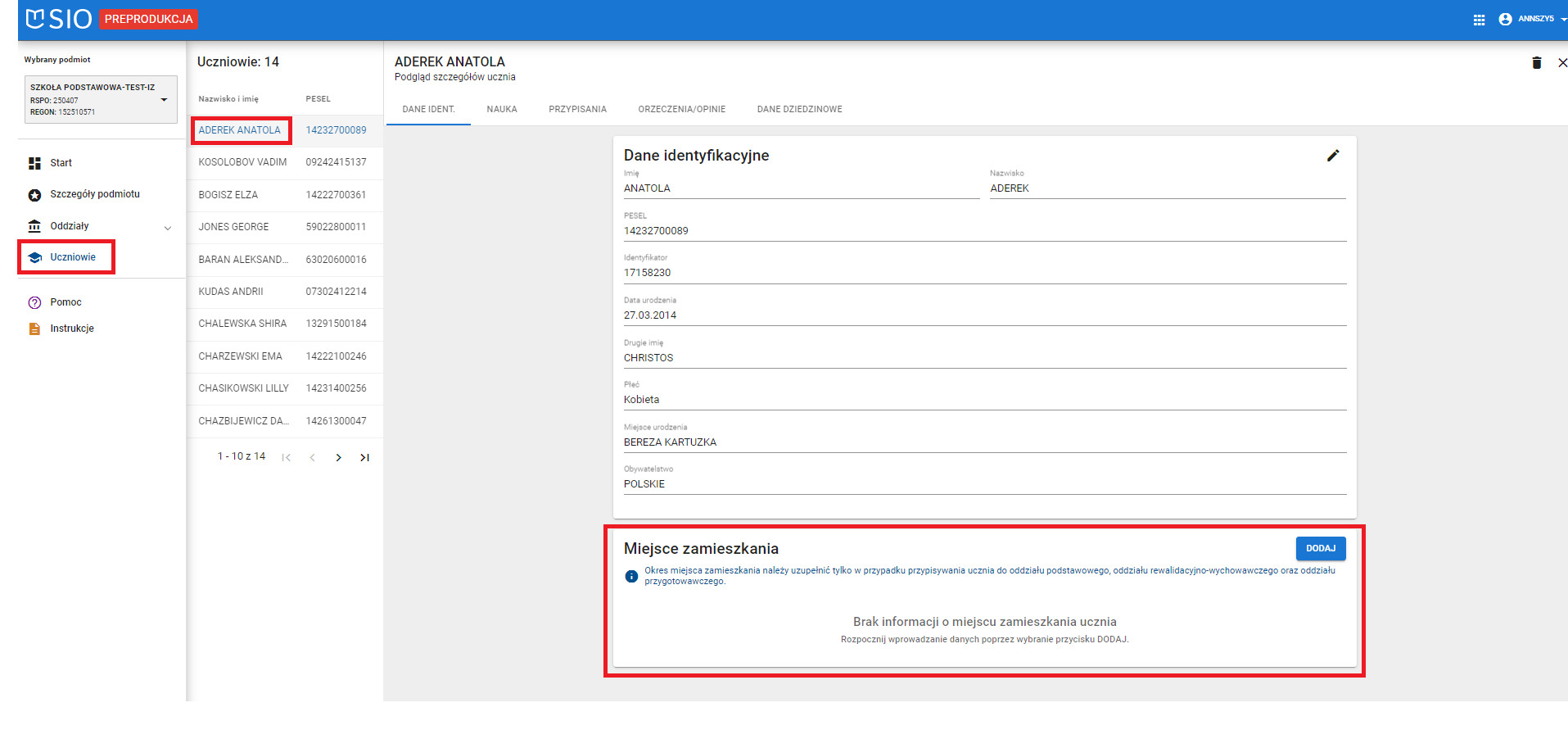
Task: Click PESEL 59022800011 in the list
Action: (x=337, y=227)
